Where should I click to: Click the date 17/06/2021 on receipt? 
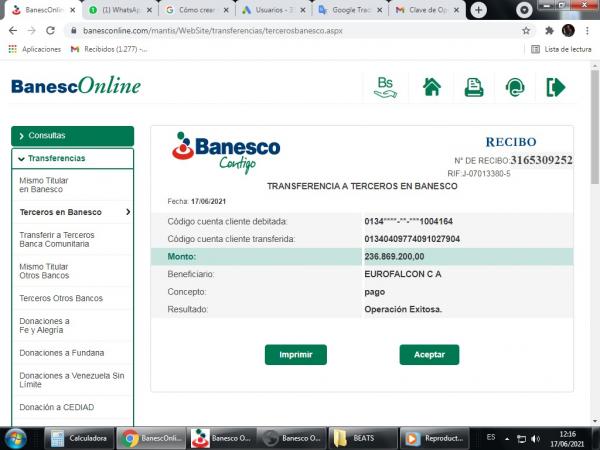click(209, 201)
